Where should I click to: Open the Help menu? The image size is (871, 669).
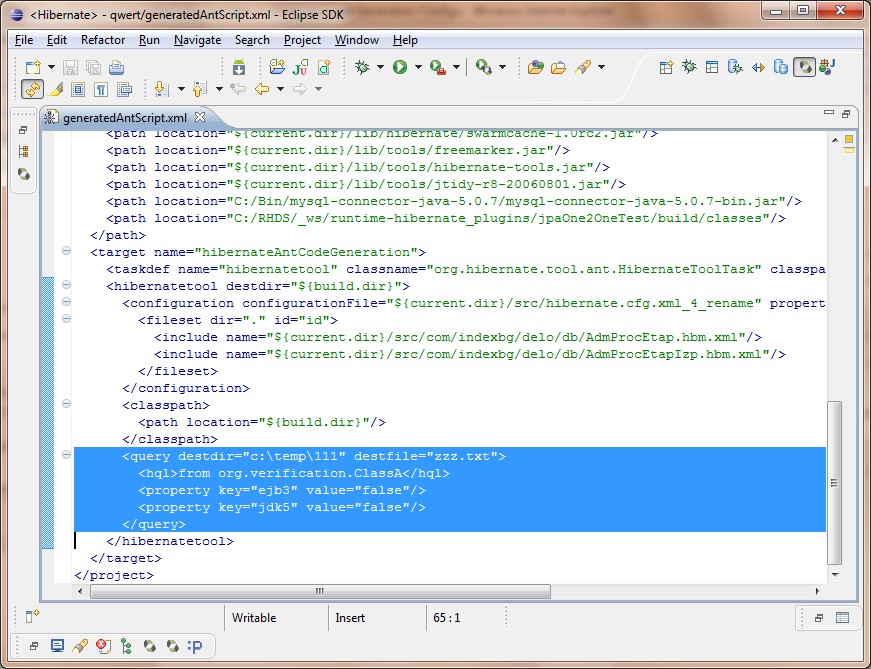tap(405, 40)
